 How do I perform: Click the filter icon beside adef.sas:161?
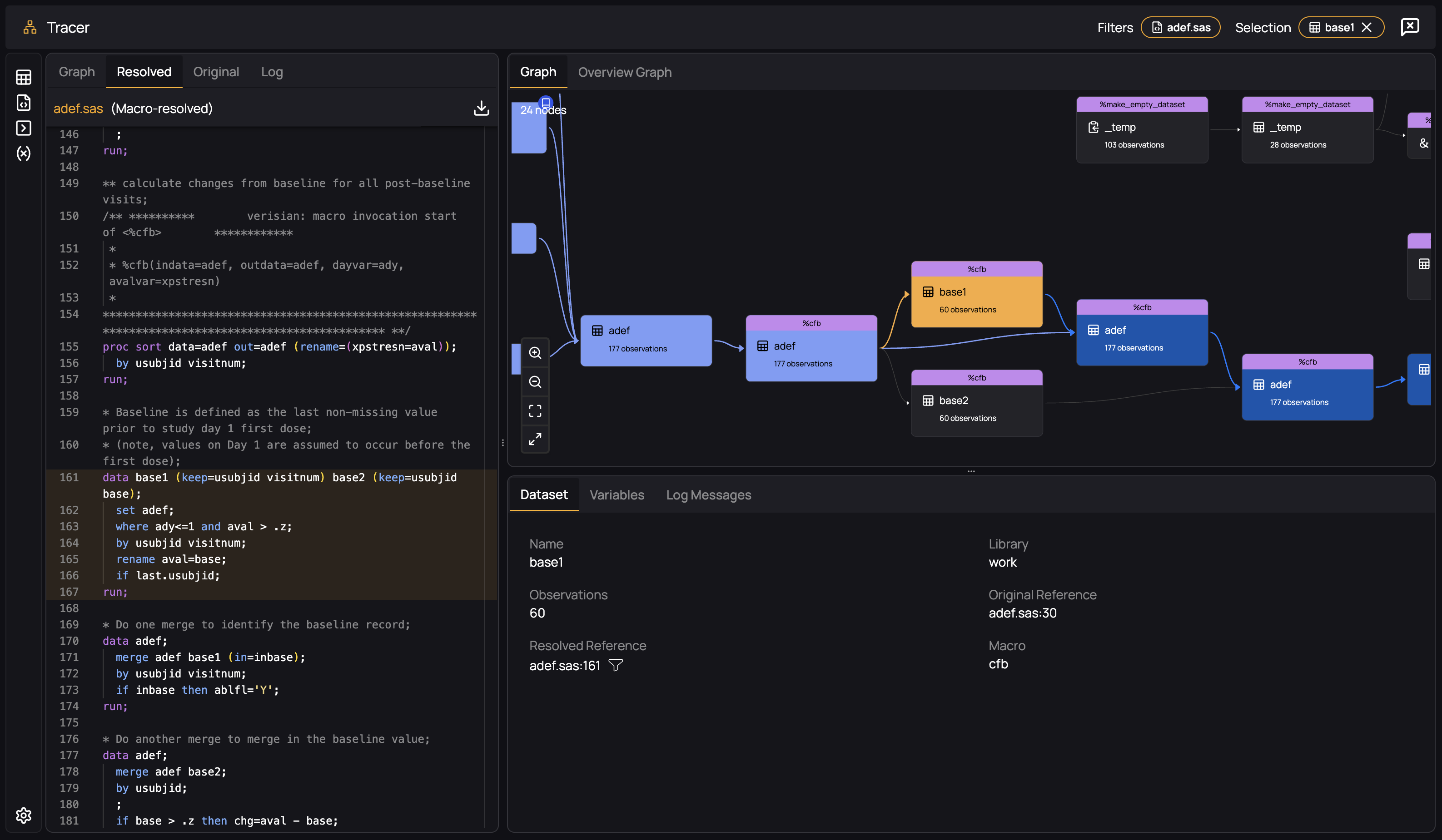pos(616,665)
